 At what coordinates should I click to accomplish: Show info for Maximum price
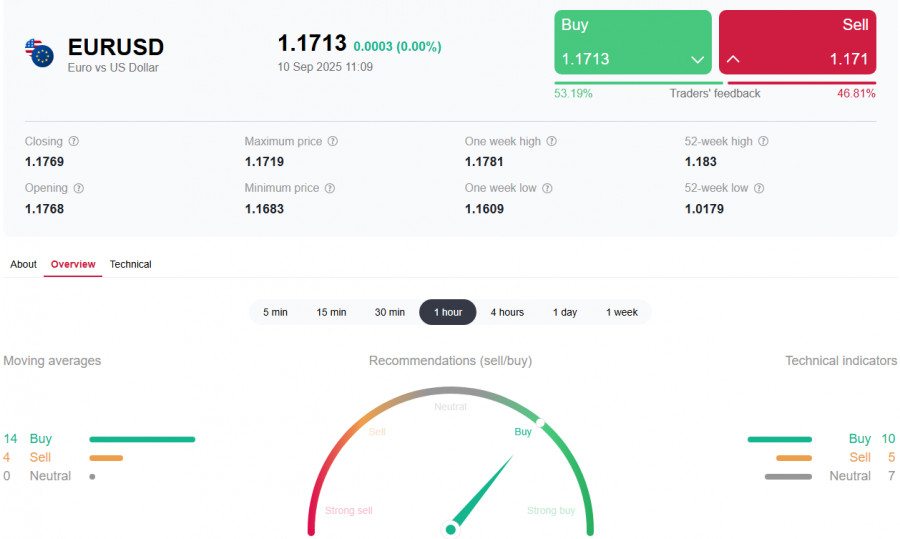[333, 141]
